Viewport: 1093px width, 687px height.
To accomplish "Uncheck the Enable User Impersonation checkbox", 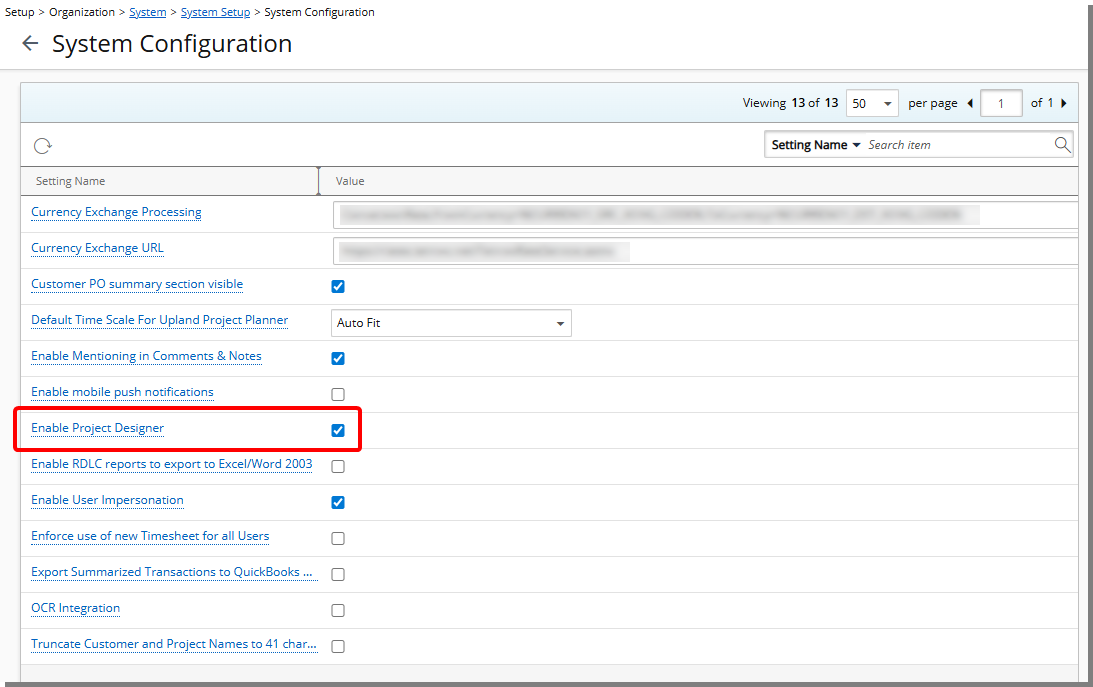I will (x=337, y=502).
